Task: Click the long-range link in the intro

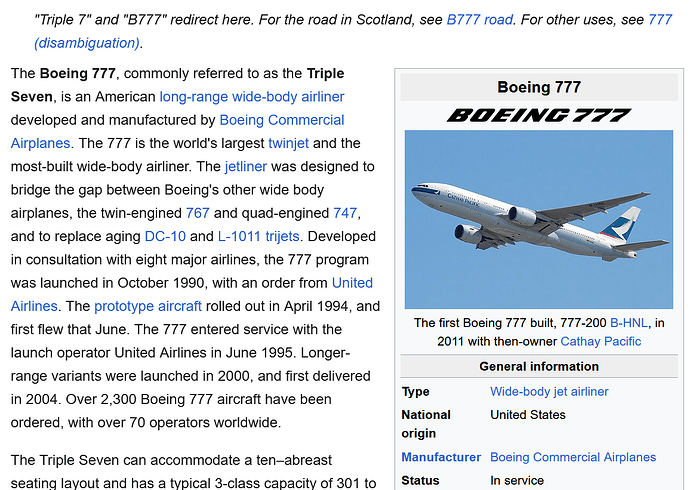Action: pos(198,97)
